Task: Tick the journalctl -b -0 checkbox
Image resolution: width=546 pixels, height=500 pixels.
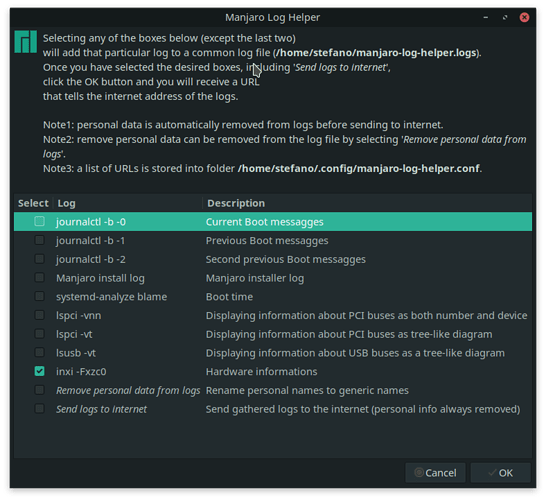Action: [39, 221]
